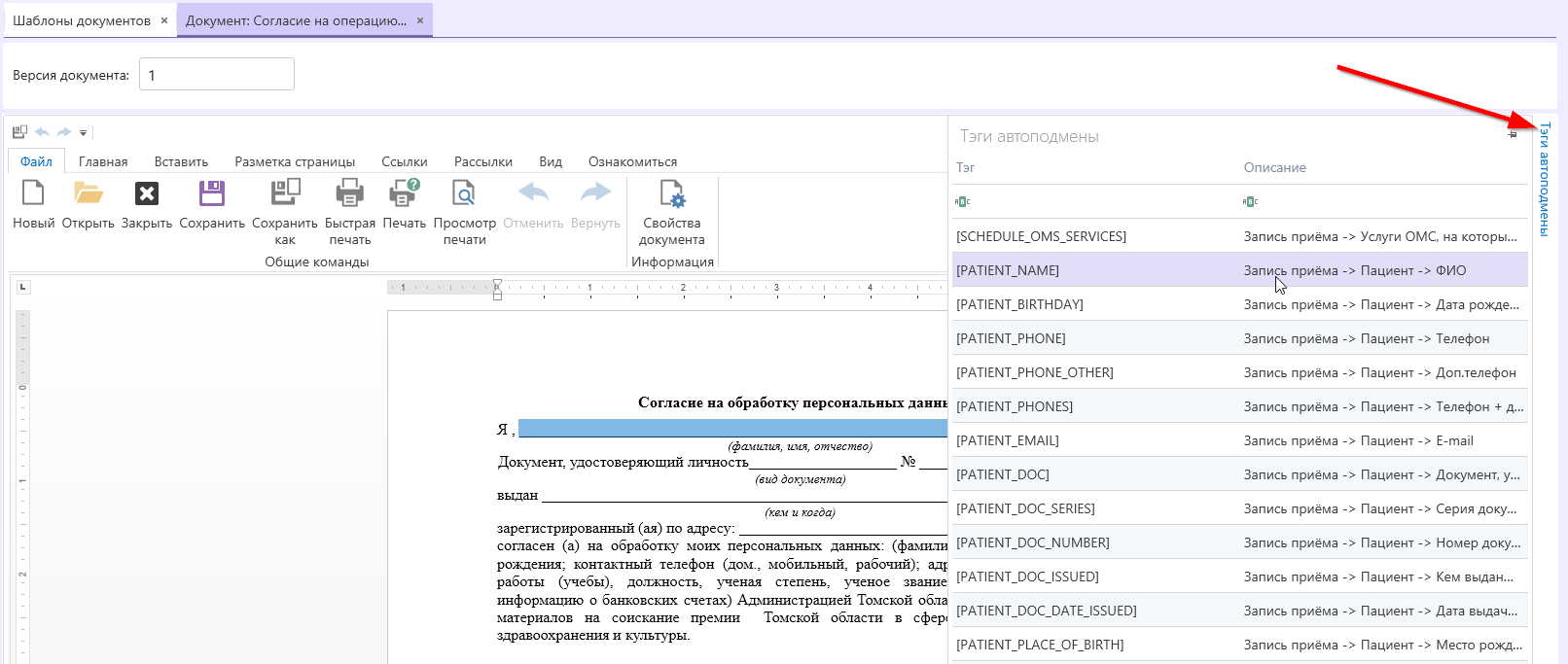Open the Печать dialog icon
Screen dimensions: 1568x664
pos(405,193)
